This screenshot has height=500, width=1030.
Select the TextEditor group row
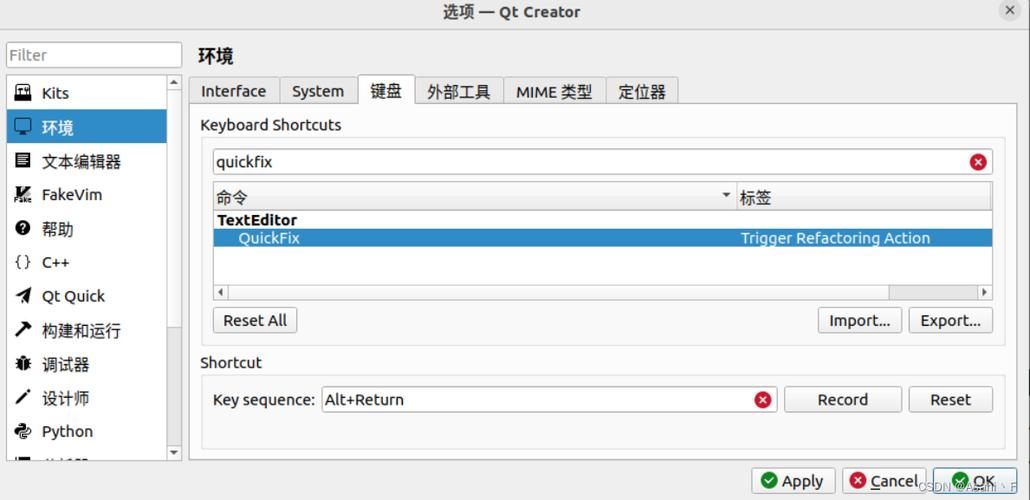[x=602, y=220]
